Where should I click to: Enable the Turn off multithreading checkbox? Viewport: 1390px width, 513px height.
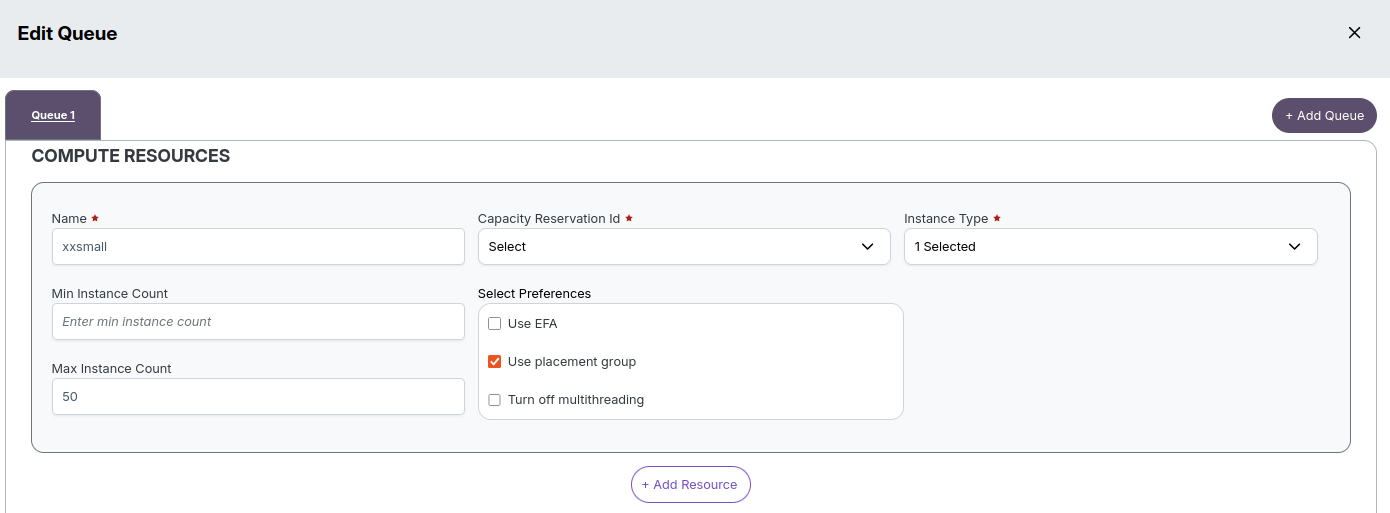pyautogui.click(x=494, y=400)
